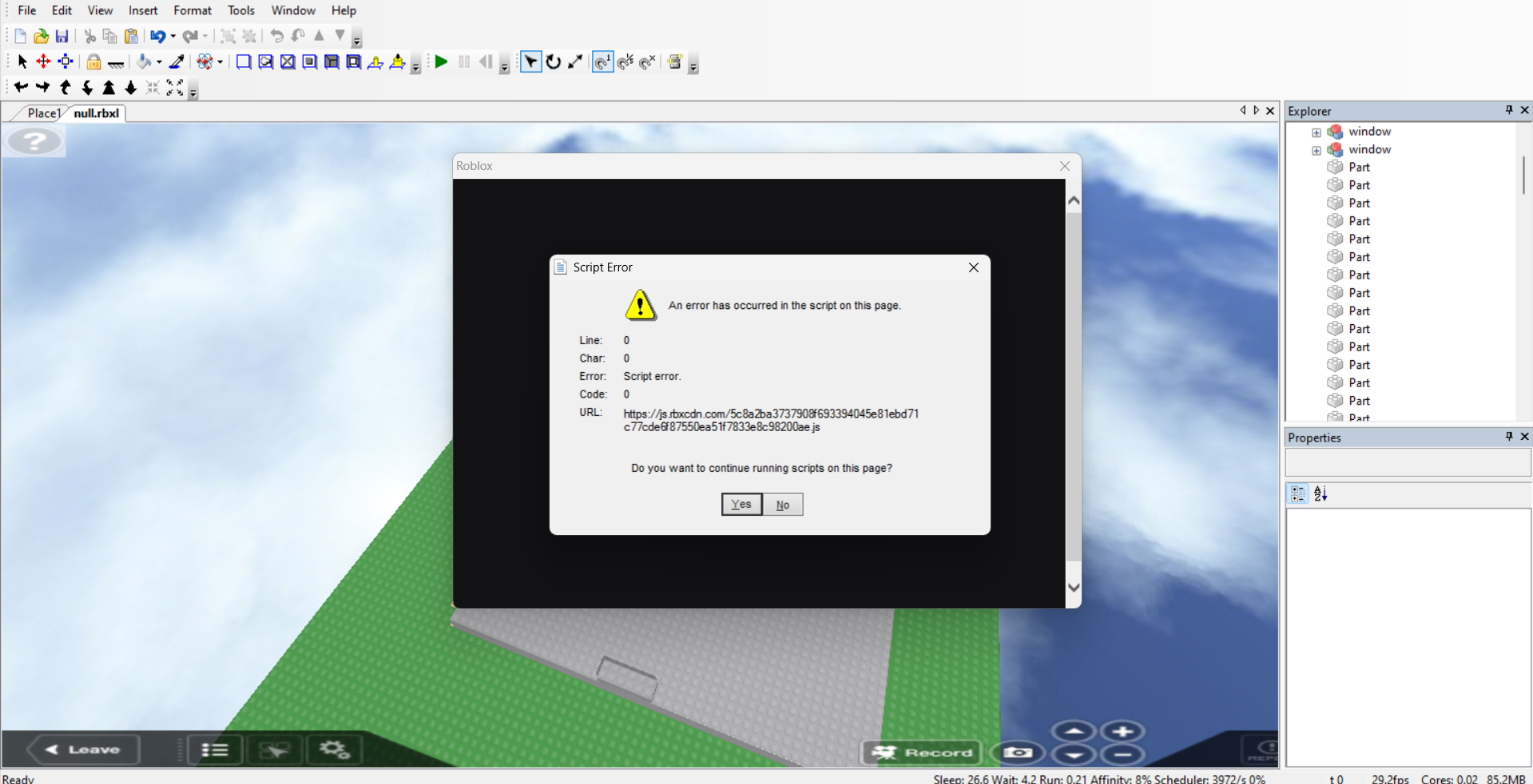
Task: Select the Hinge surface tool
Action: coord(375,61)
